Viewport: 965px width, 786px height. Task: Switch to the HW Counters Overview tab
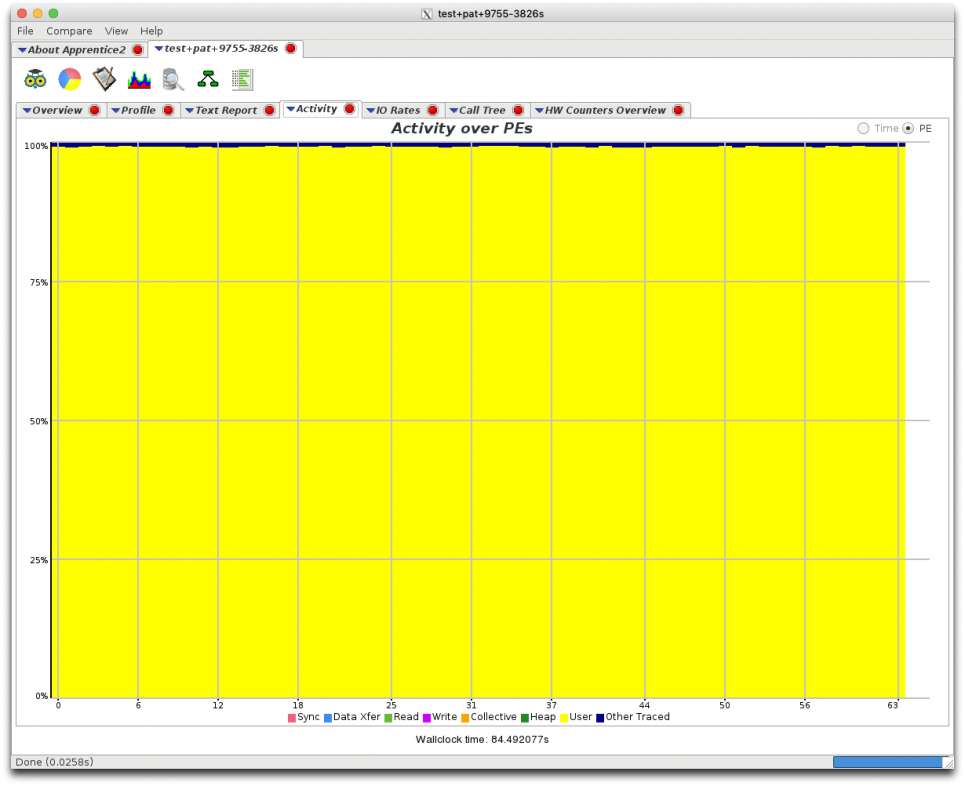coord(604,110)
